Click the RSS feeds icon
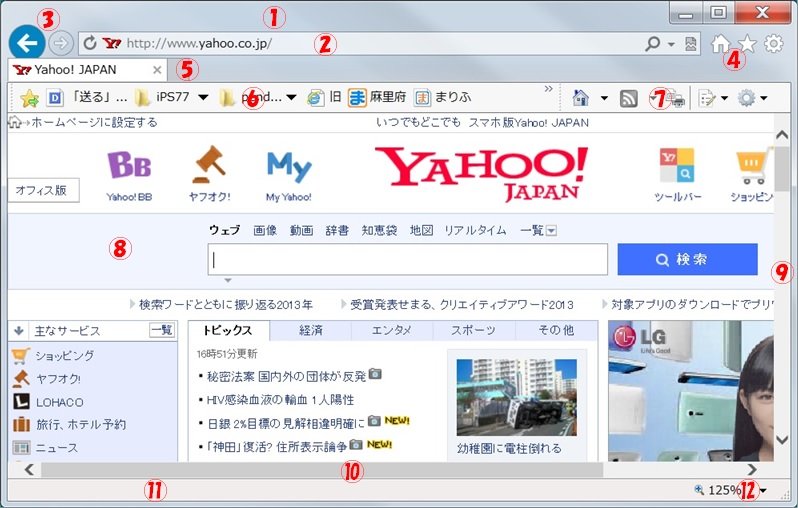The height and width of the screenshot is (508, 798). click(x=629, y=98)
